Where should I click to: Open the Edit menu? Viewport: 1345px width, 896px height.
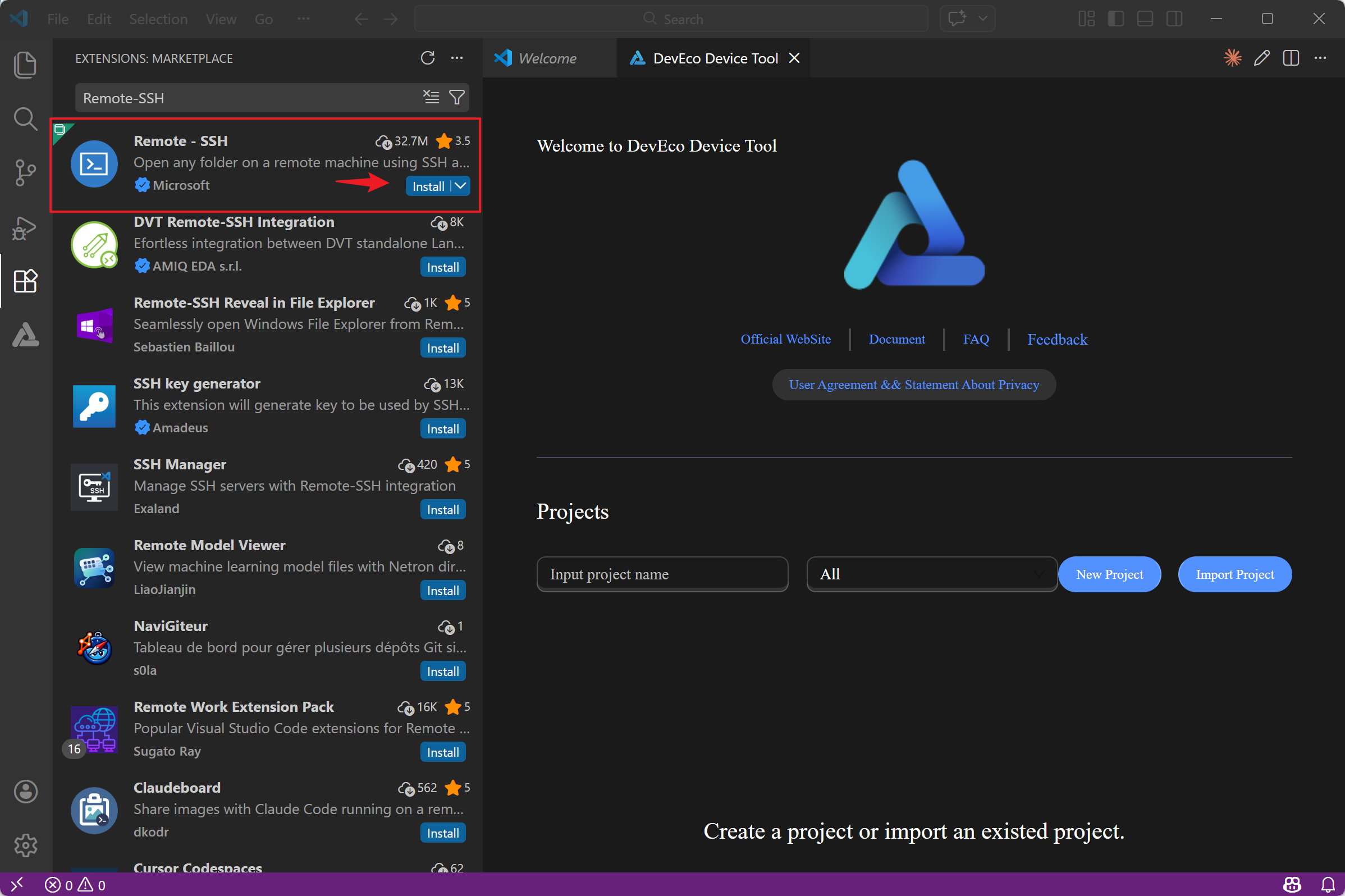[99, 19]
